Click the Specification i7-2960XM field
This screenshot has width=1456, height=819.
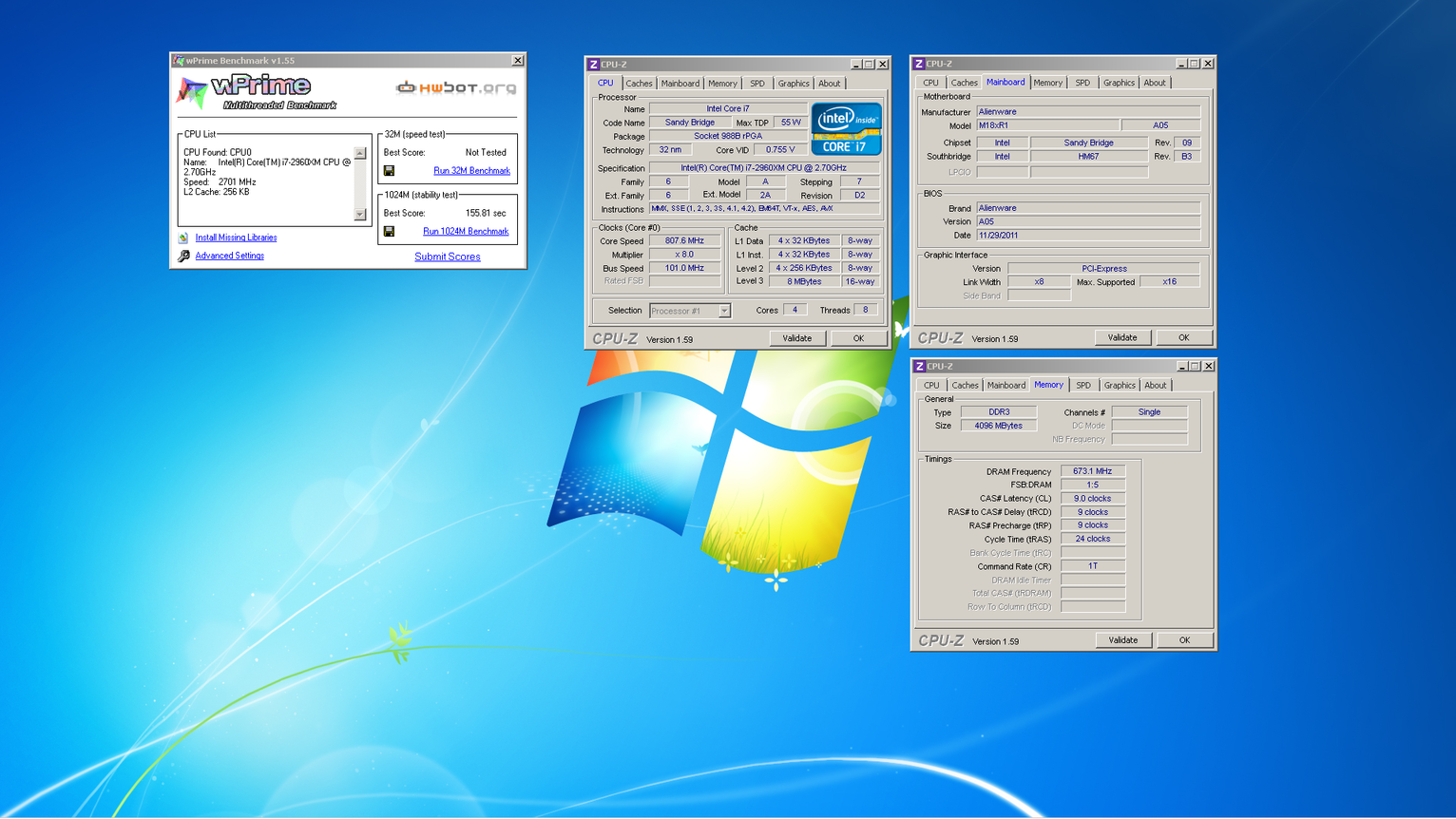point(764,168)
